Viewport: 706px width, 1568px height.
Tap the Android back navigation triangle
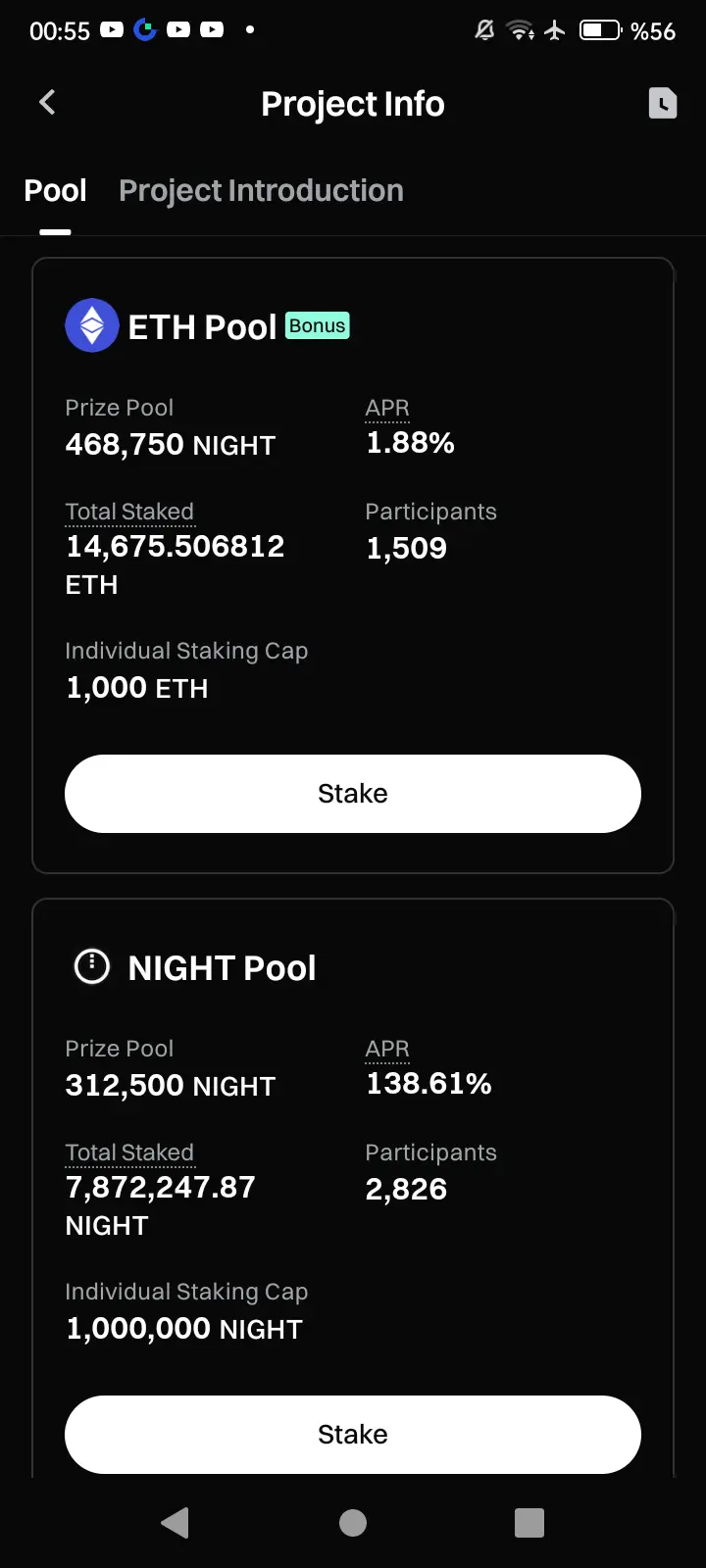pyautogui.click(x=175, y=1522)
